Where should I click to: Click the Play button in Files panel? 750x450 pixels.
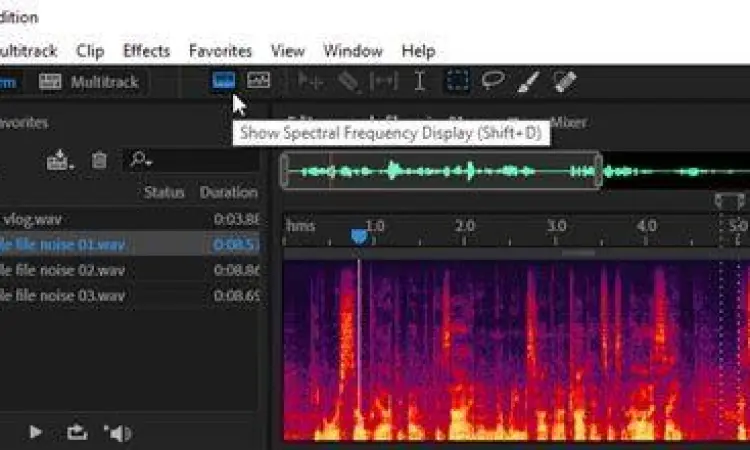coord(35,432)
